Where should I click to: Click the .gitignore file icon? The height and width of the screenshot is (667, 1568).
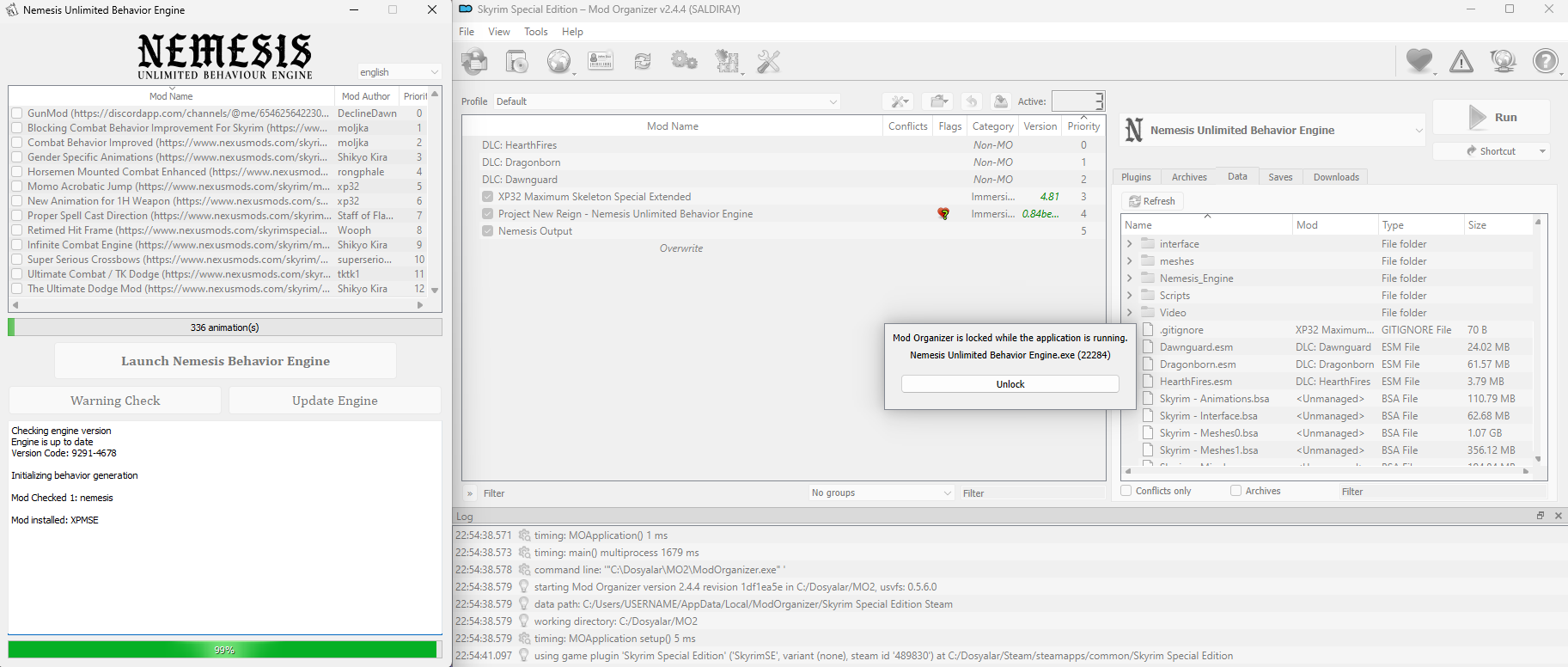[x=1148, y=329]
